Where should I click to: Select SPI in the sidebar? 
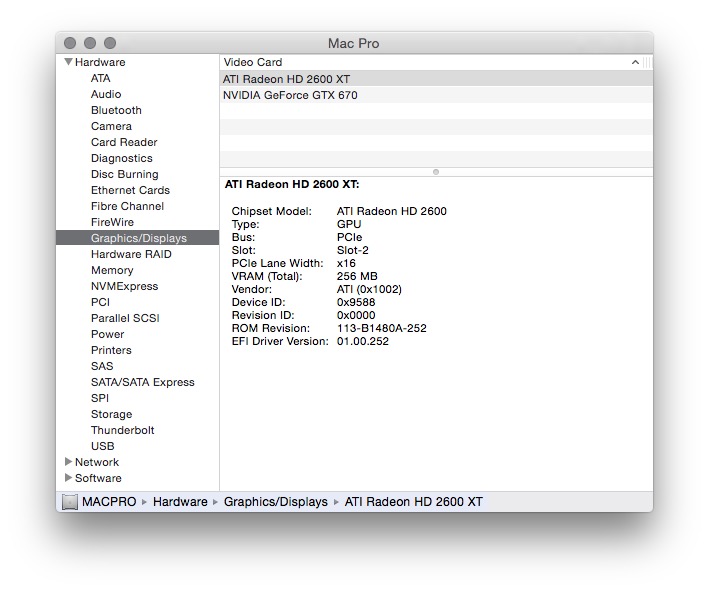coord(100,398)
